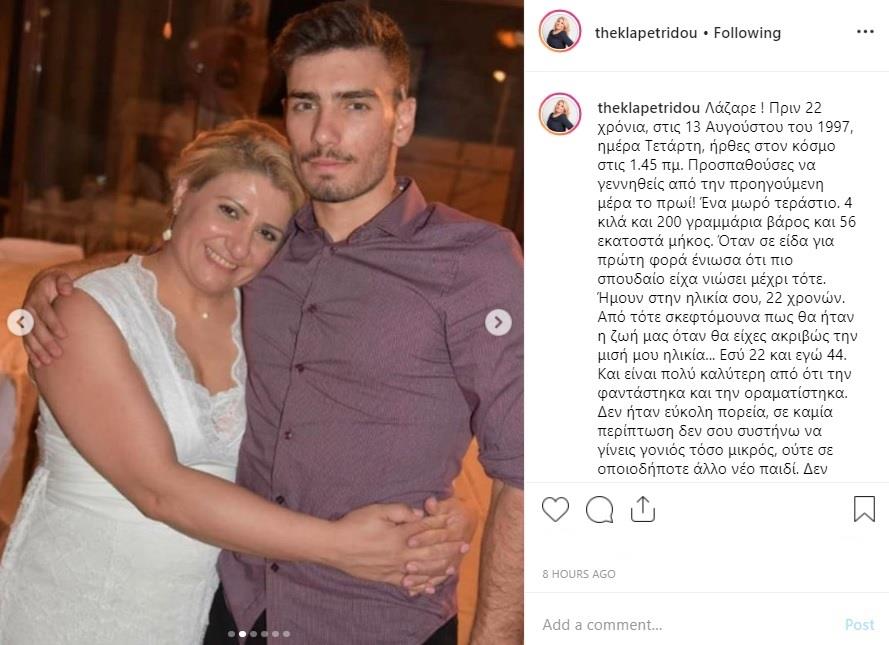Open theklapetridou username in the header
889x645 pixels.
[x=646, y=33]
